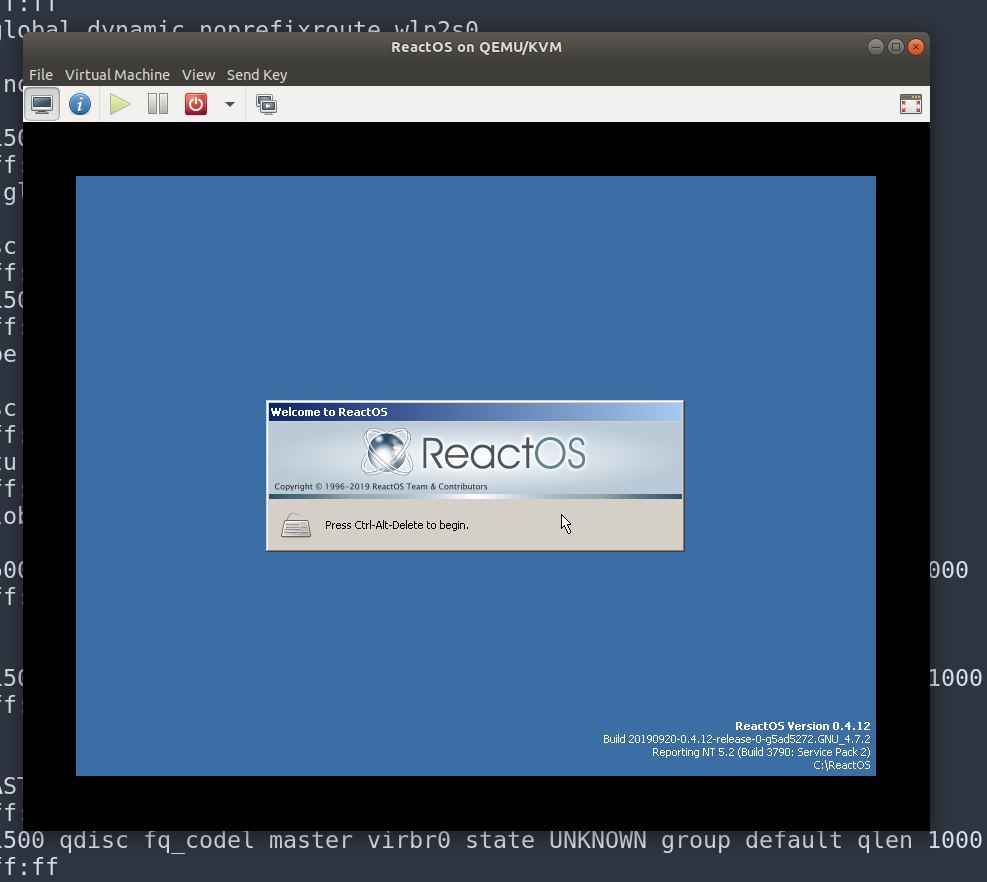
Task: Open the Virtual Machine menu
Action: 117,75
